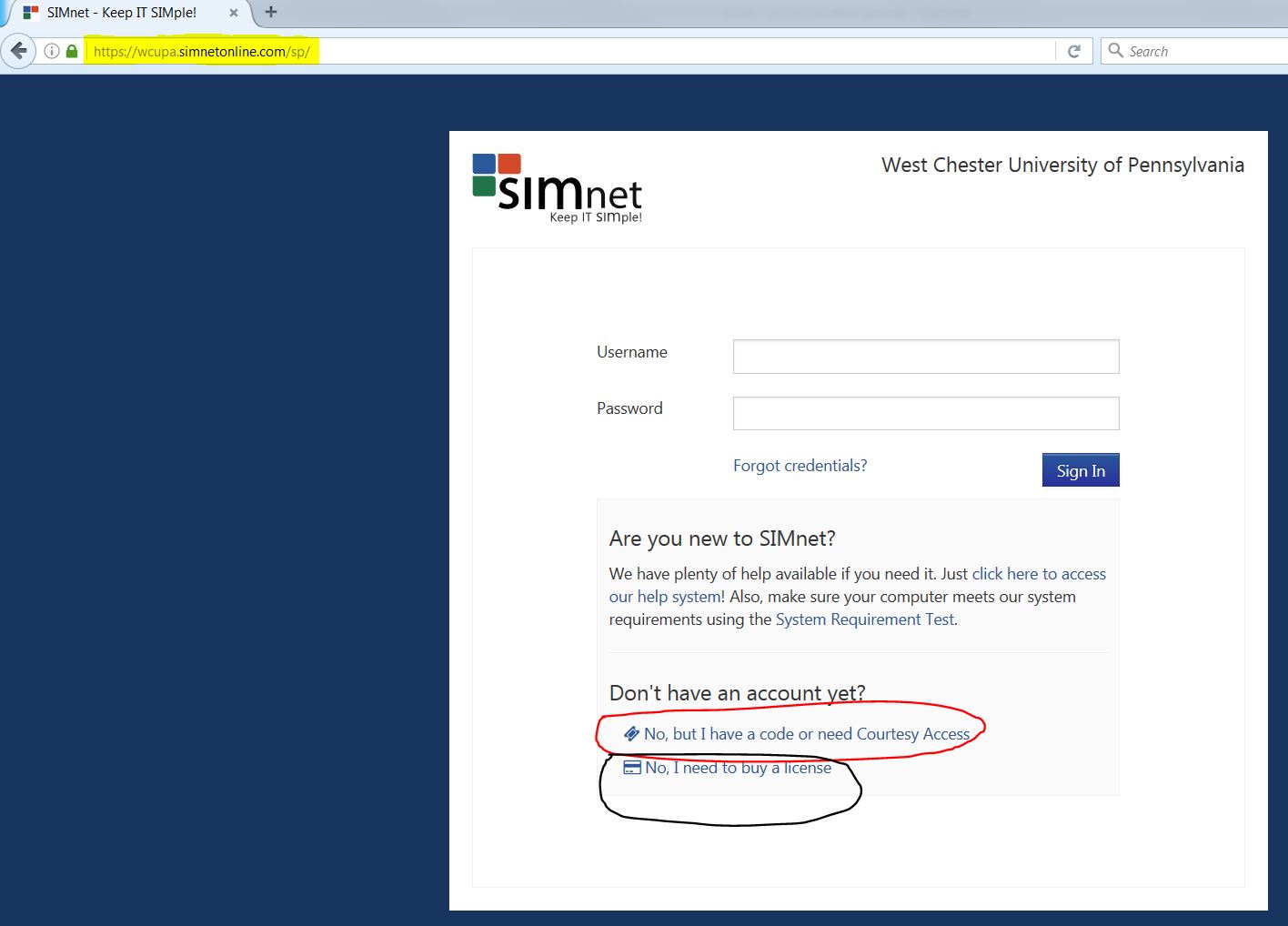1288x926 pixels.
Task: Click the magnifier icon in the search box
Action: [1115, 51]
